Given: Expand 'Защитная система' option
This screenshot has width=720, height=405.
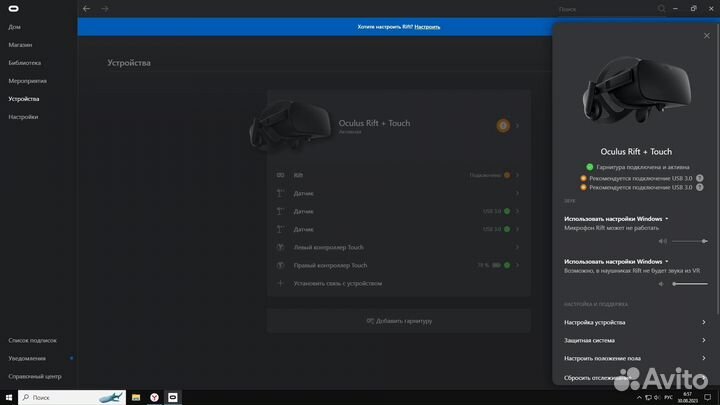Looking at the screenshot, I should (635, 340).
